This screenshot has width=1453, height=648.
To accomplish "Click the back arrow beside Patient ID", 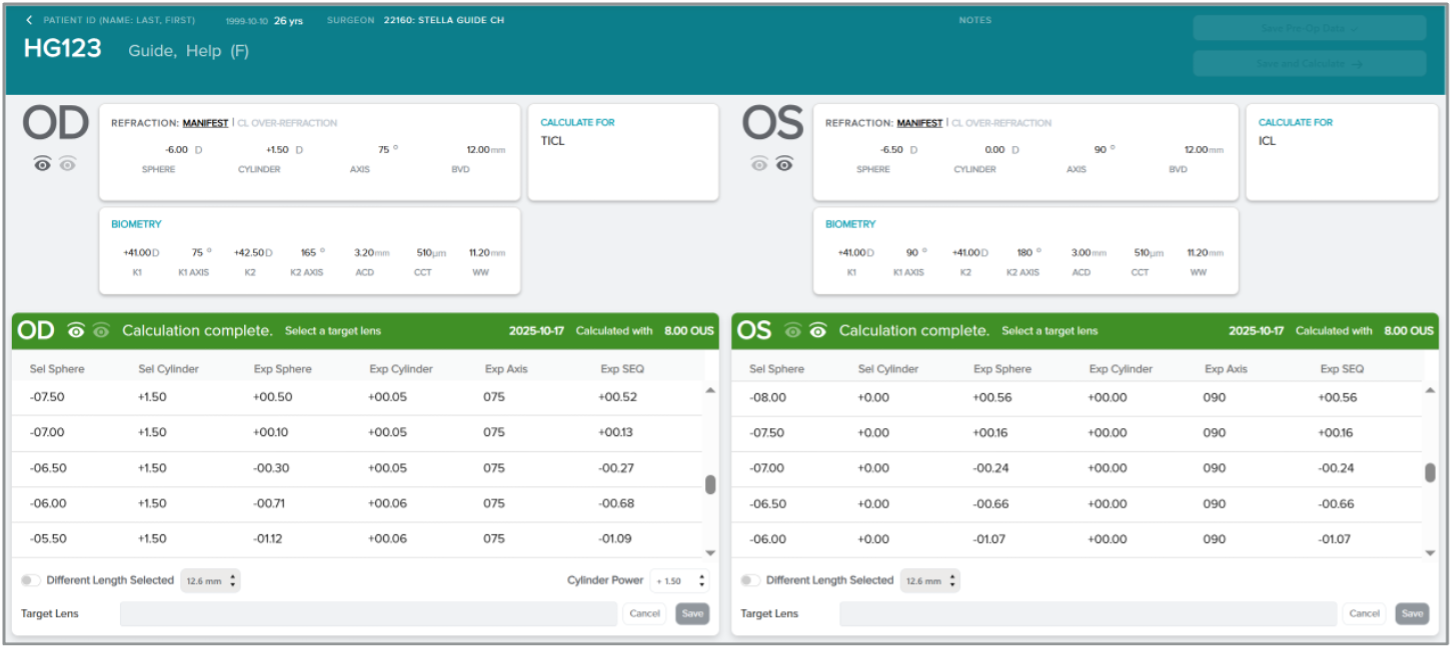I will click(x=29, y=20).
